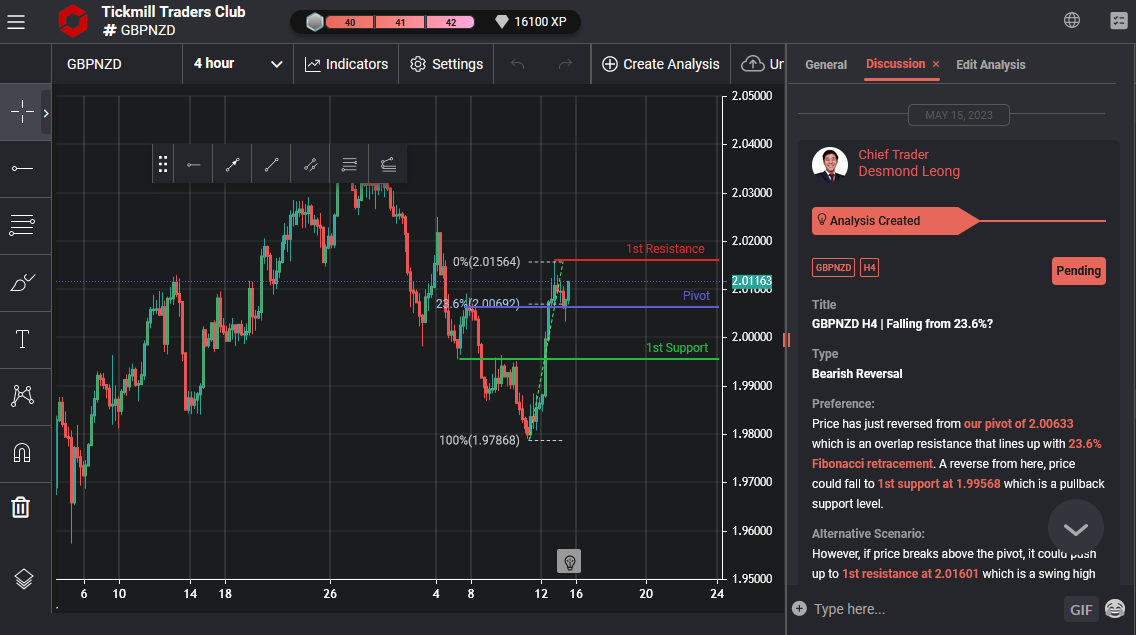Image resolution: width=1136 pixels, height=635 pixels.
Task: Pick the ray line tool in floating toolbar
Action: coord(233,165)
